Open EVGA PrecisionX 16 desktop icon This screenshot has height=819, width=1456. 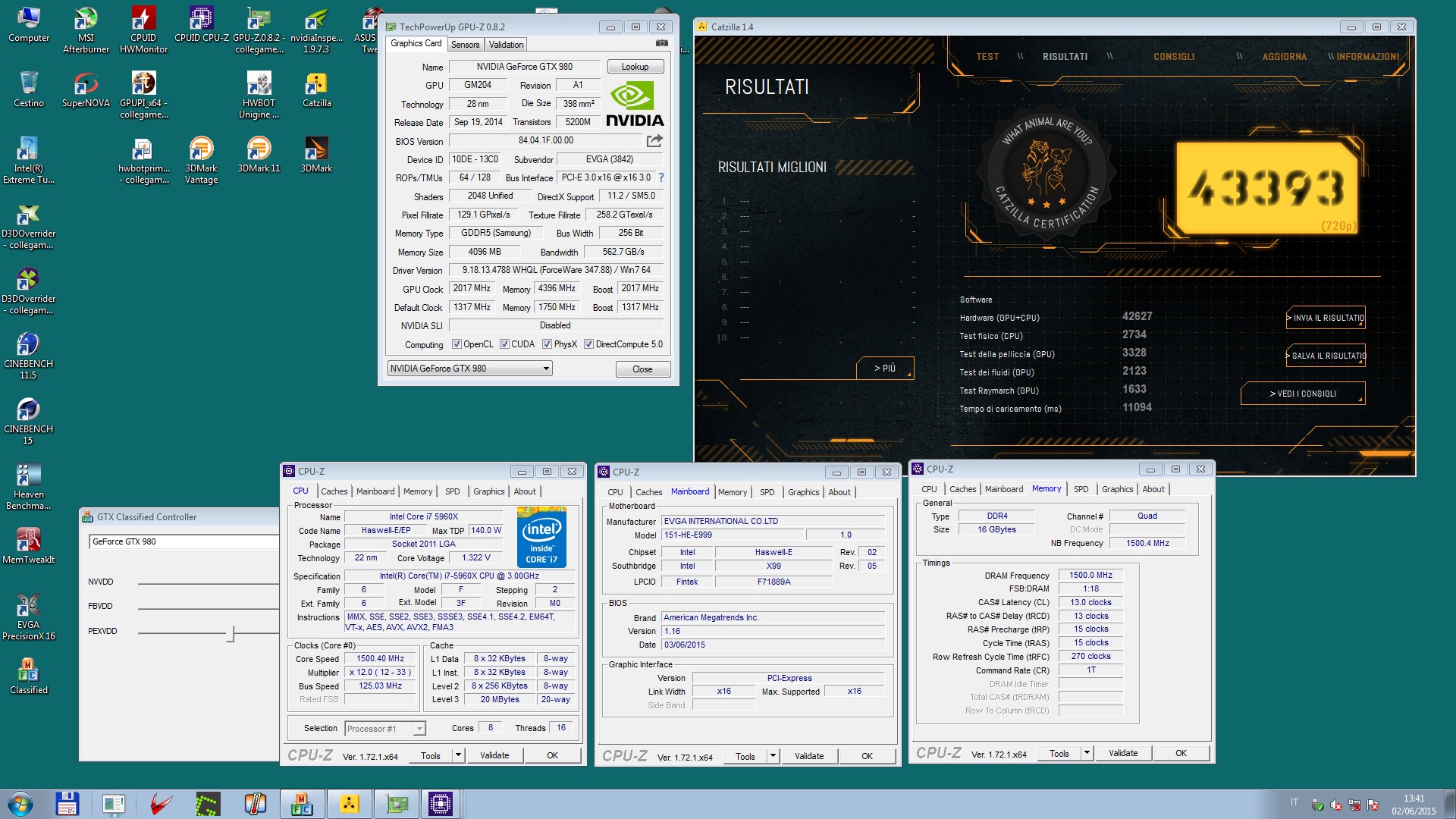pos(29,617)
